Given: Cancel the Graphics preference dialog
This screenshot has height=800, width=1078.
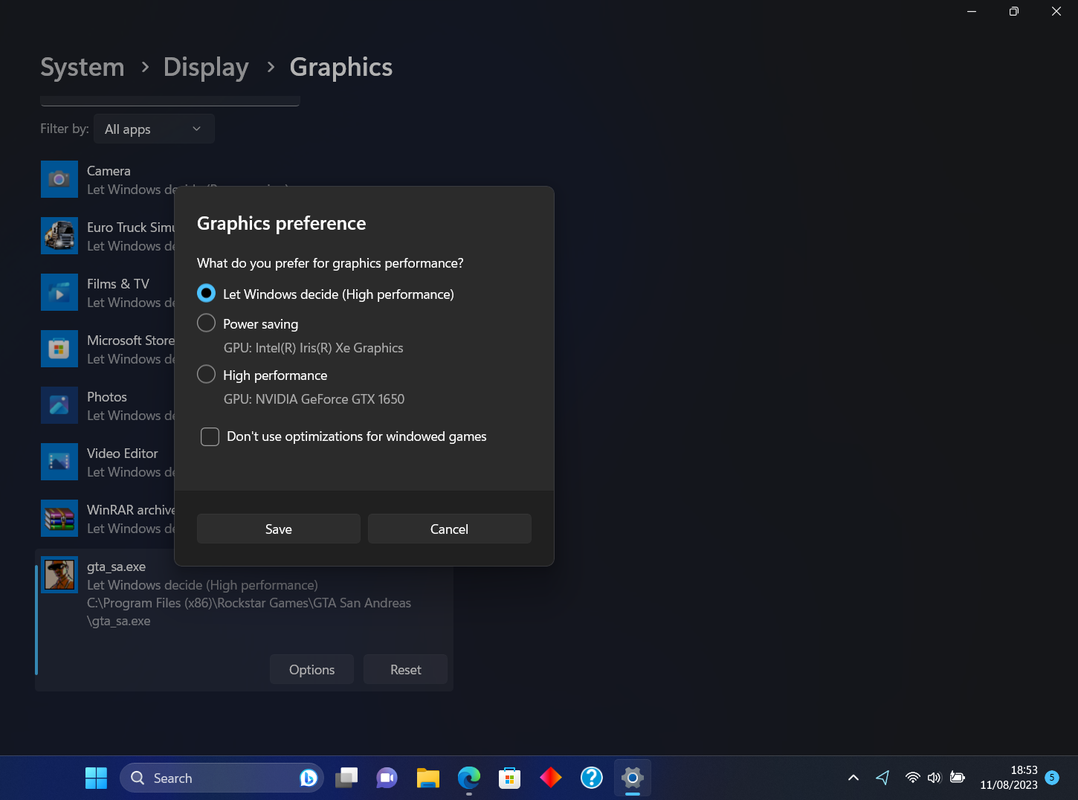Looking at the screenshot, I should (449, 529).
